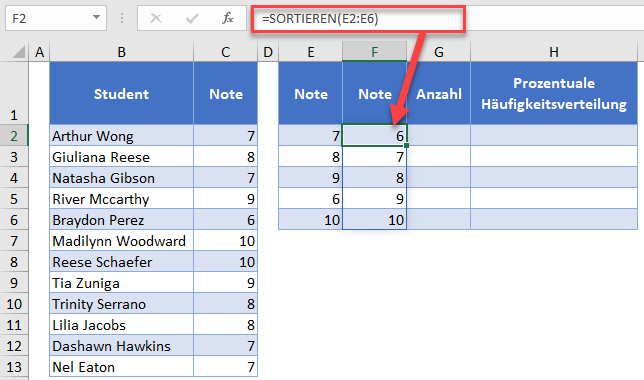The height and width of the screenshot is (380, 644).
Task: Select the 'Lilia Jacobs' cell
Action: click(122, 325)
